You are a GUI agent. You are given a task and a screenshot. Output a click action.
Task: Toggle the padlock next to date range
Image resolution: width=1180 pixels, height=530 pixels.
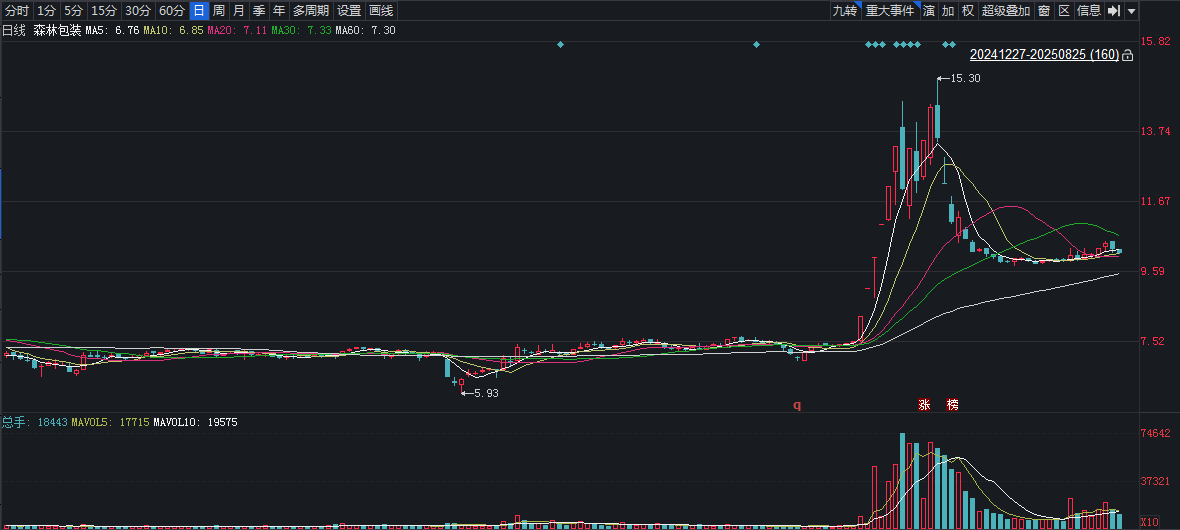[x=1127, y=55]
